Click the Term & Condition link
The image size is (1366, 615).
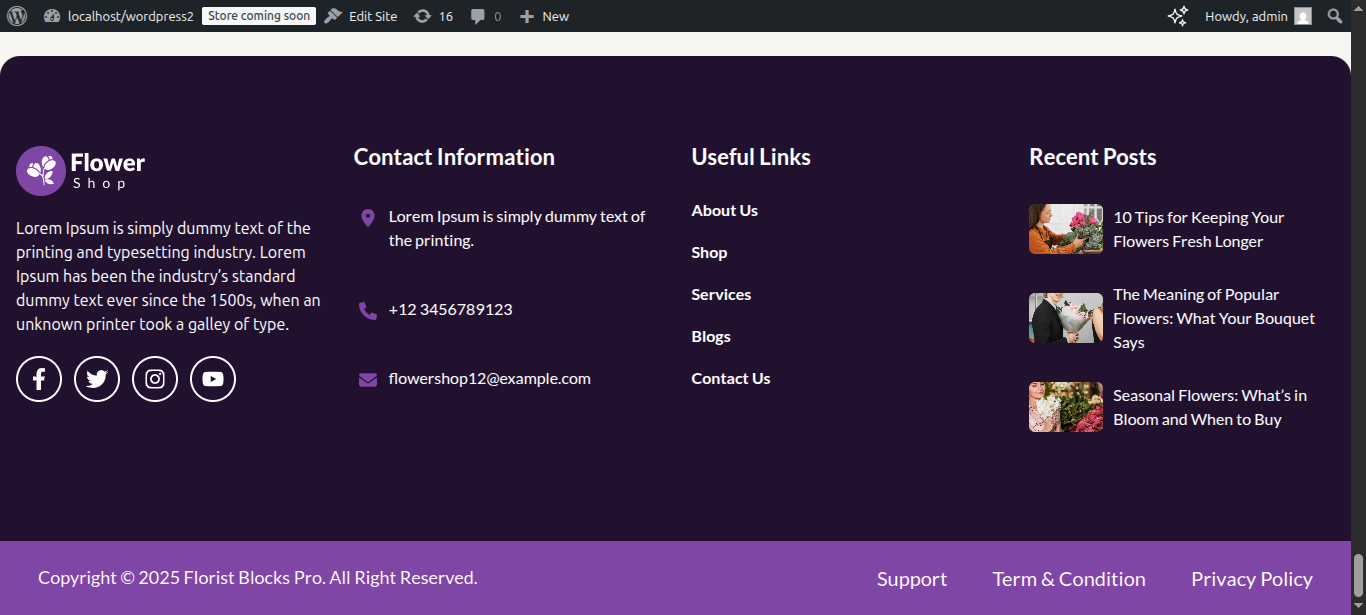1068,579
